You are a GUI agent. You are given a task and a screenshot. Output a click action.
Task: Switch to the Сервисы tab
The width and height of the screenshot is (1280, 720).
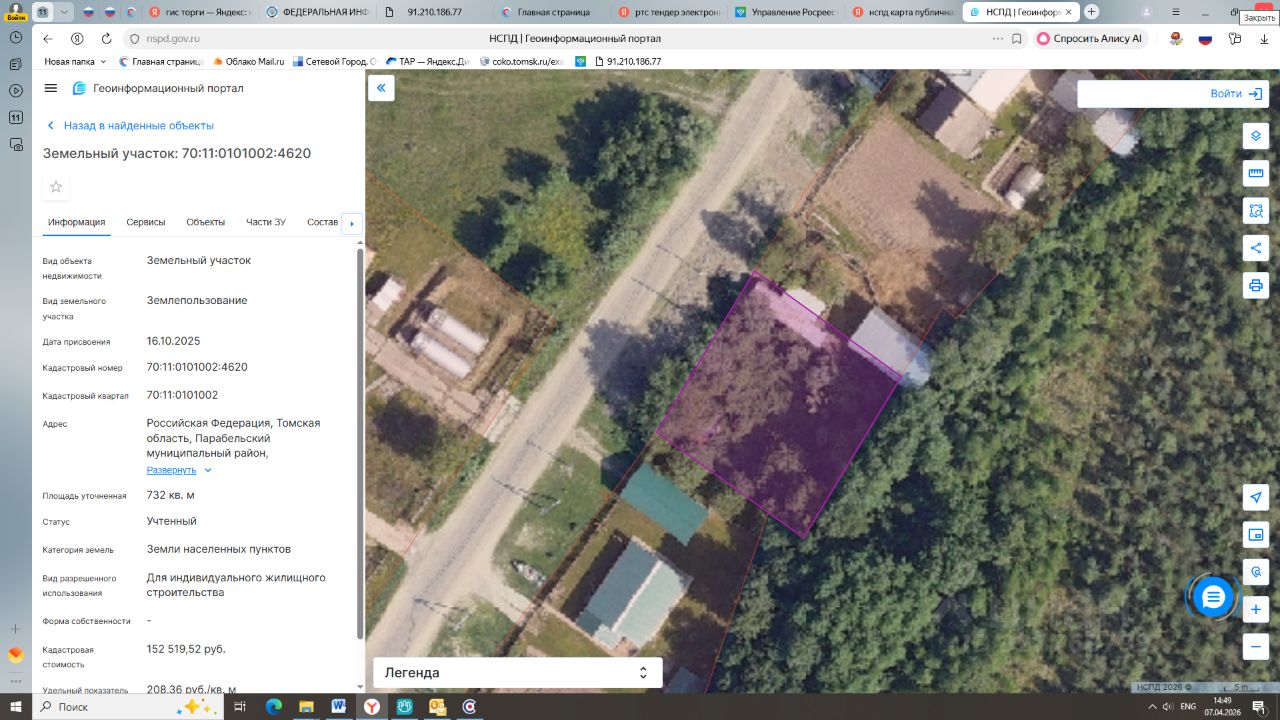click(146, 222)
